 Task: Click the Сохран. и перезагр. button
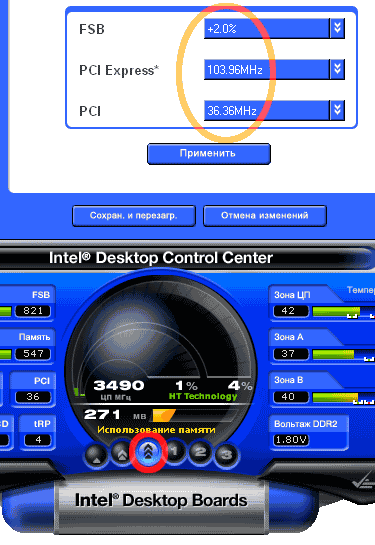click(x=134, y=216)
